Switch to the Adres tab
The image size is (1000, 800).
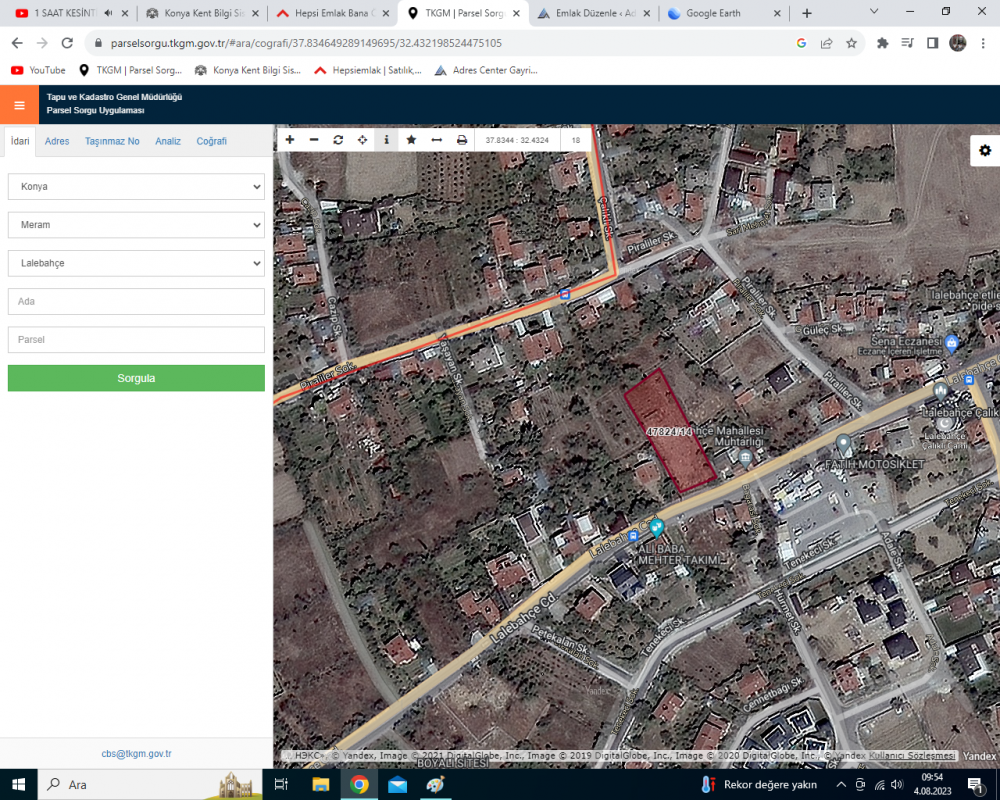tap(57, 142)
